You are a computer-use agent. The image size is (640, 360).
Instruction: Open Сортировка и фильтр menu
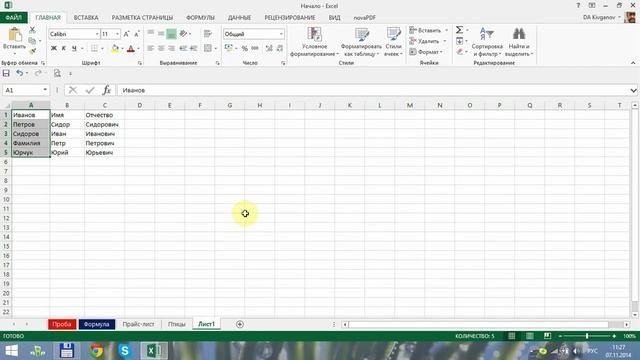coord(487,42)
